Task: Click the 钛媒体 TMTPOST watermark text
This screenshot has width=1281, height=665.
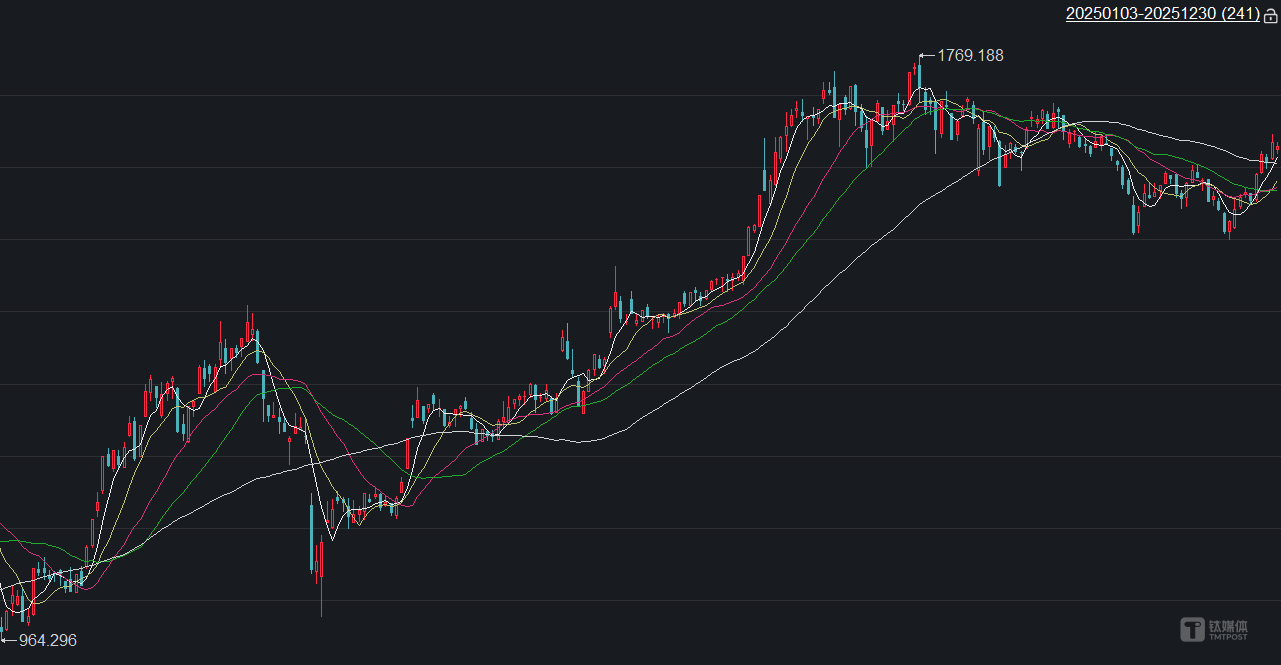Action: click(1230, 629)
